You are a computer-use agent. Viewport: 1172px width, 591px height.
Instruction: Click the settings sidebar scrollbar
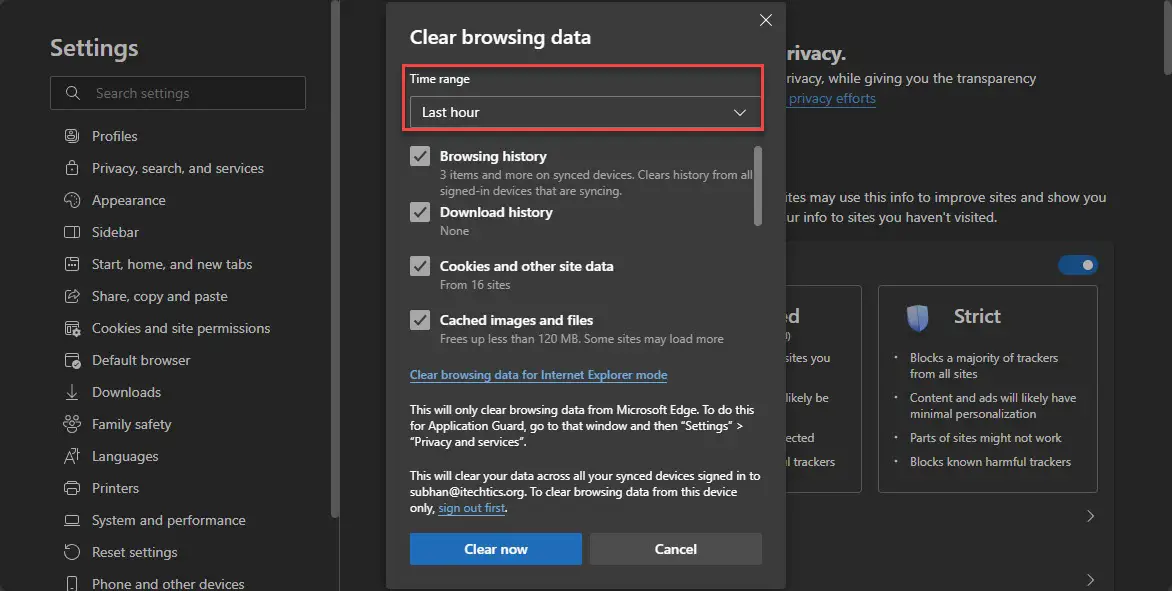pos(335,259)
